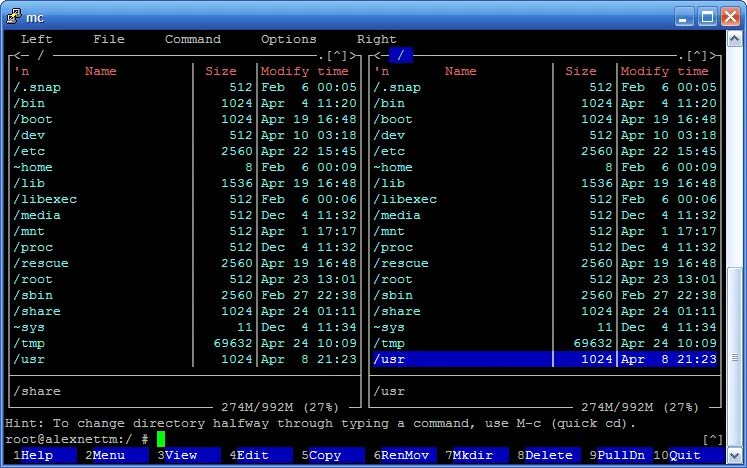747x468 pixels.
Task: Select /rescue in left panel
Action: [x=185, y=263]
